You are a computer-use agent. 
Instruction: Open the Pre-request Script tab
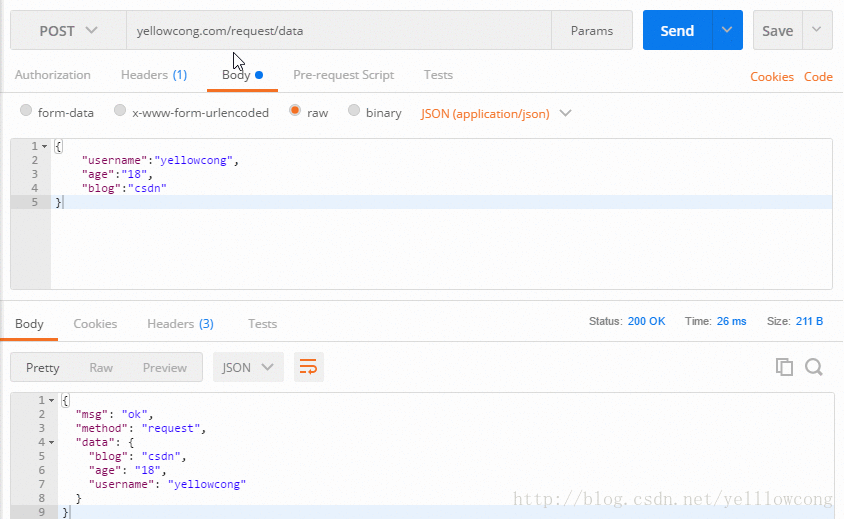click(343, 75)
